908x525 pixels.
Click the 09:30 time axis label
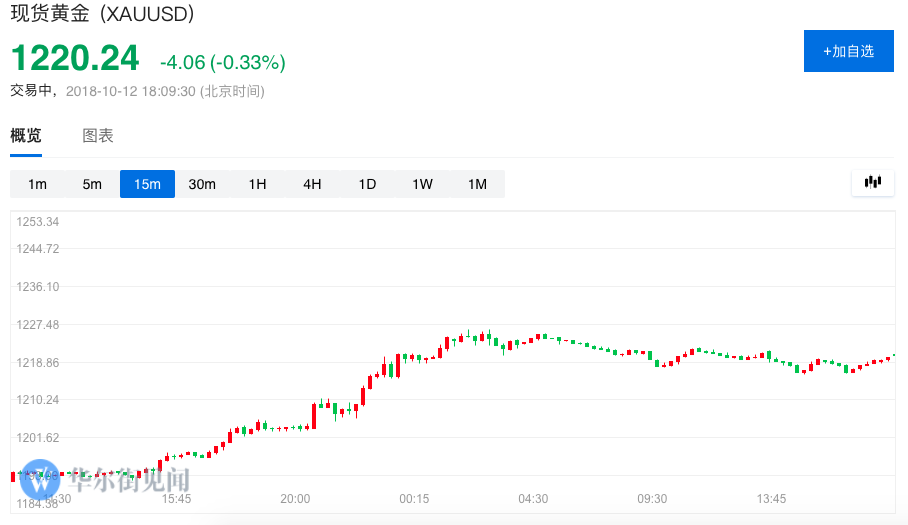pos(652,499)
